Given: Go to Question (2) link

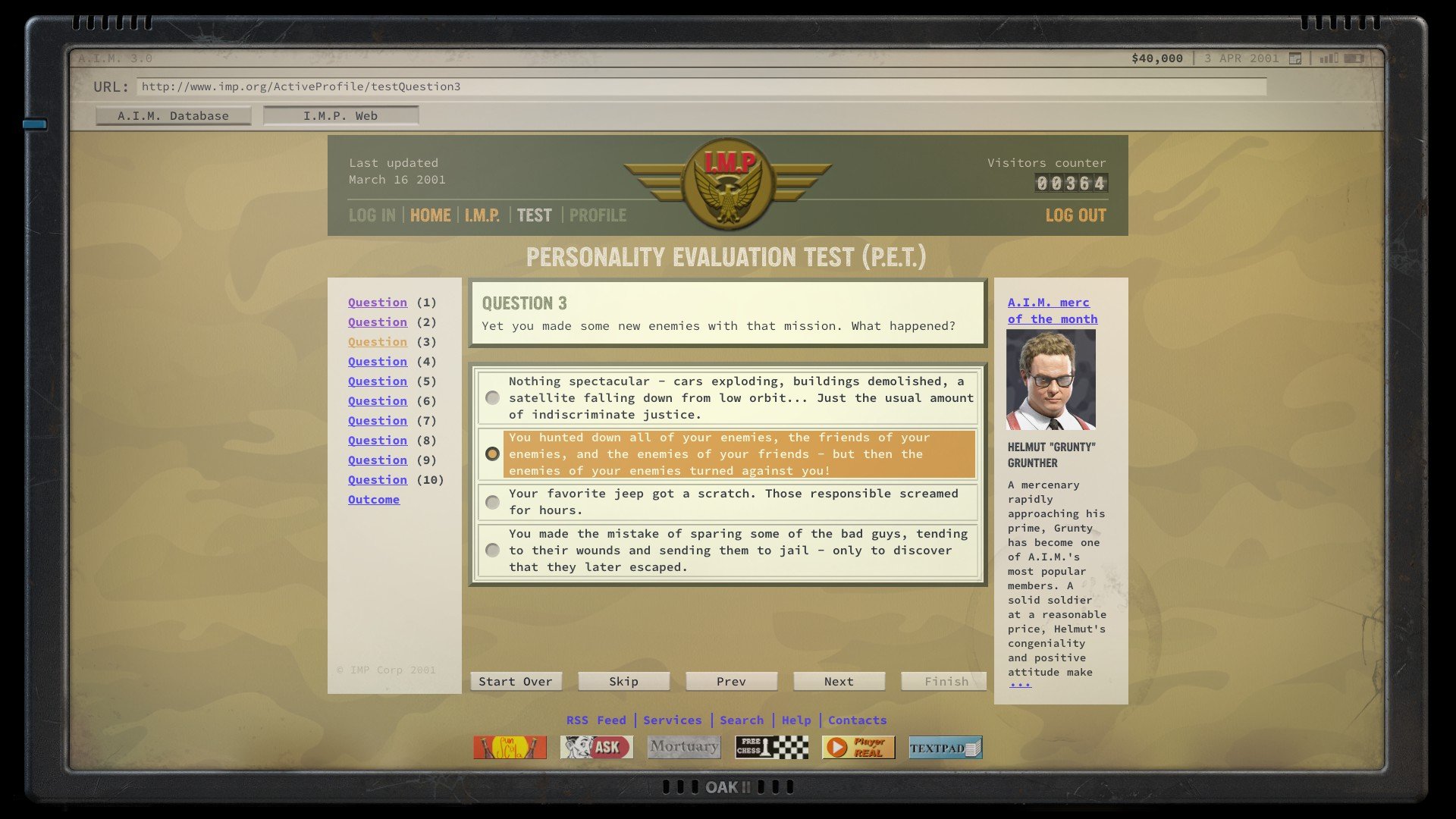Looking at the screenshot, I should click(x=378, y=322).
